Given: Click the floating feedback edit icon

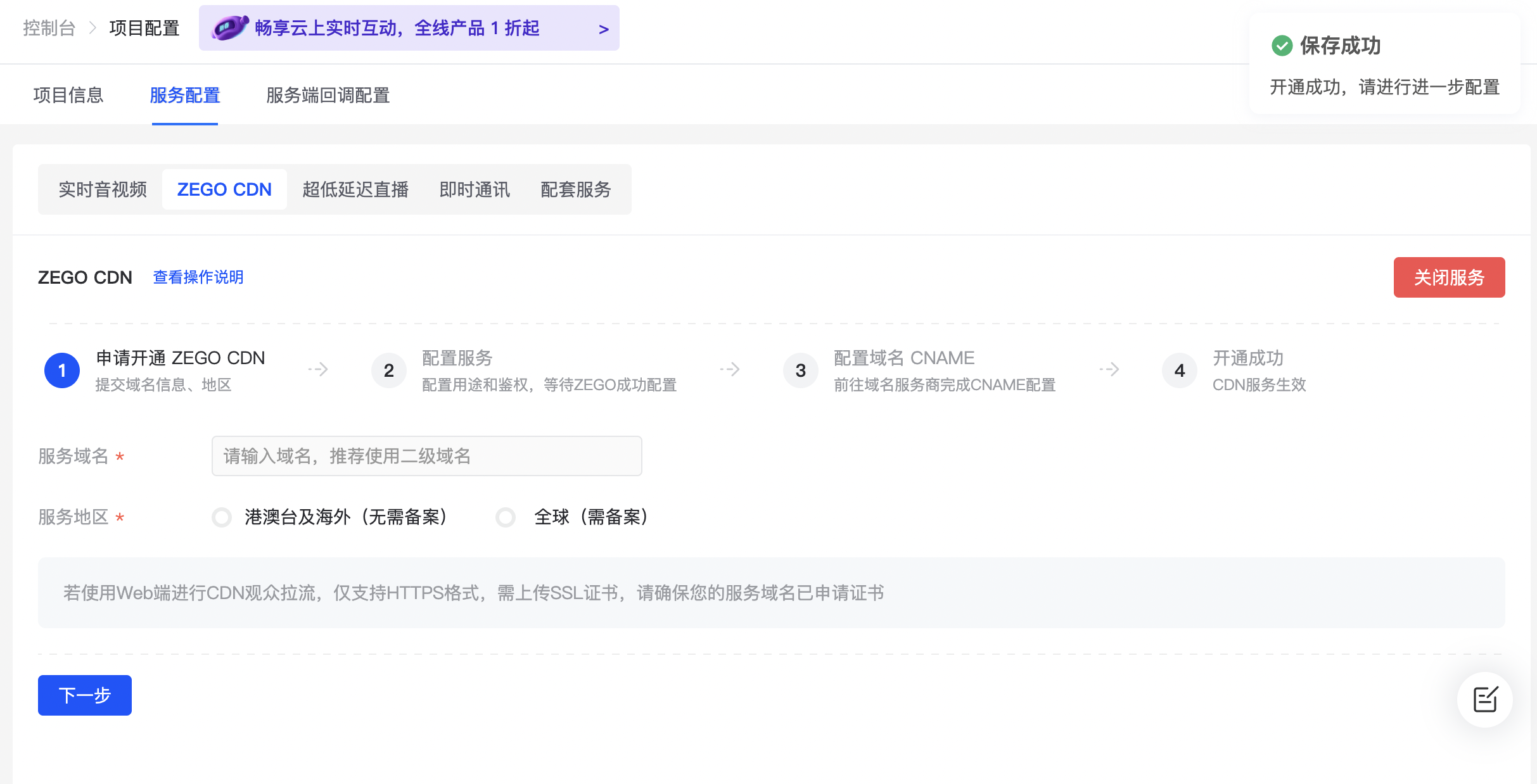Looking at the screenshot, I should [1484, 700].
